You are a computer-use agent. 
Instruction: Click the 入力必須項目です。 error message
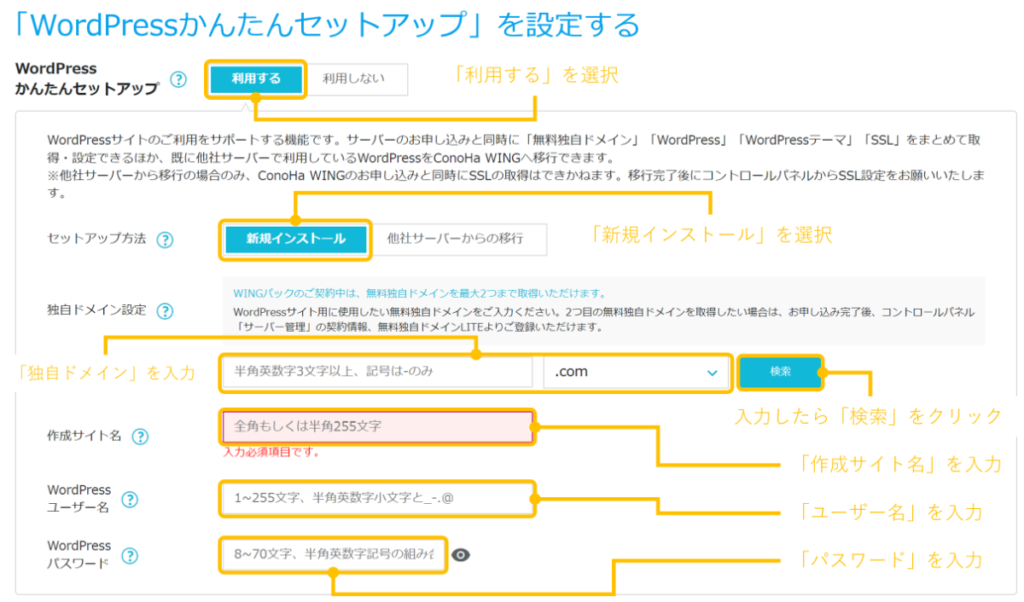(271, 452)
